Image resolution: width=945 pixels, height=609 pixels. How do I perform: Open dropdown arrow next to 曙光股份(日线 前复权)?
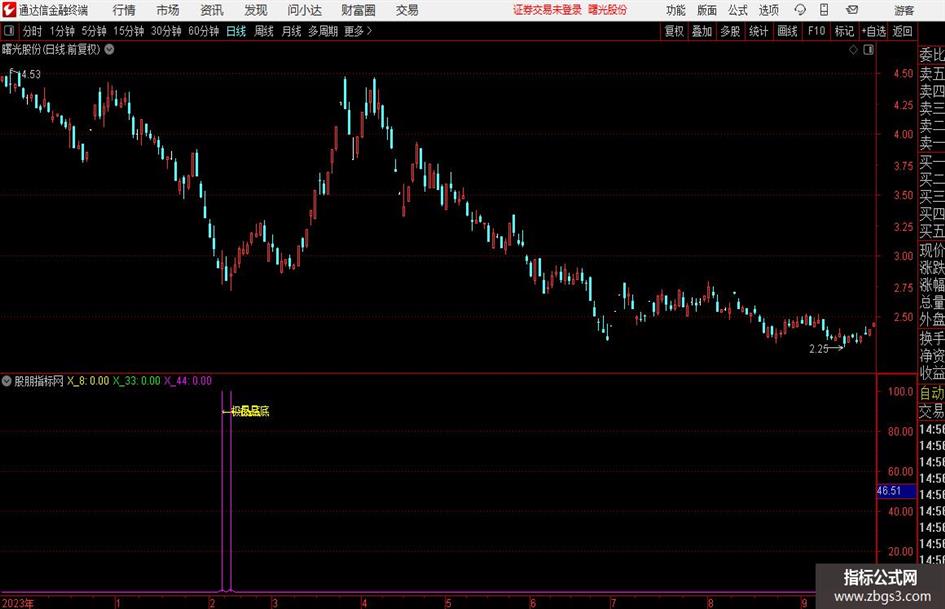click(x=110, y=49)
